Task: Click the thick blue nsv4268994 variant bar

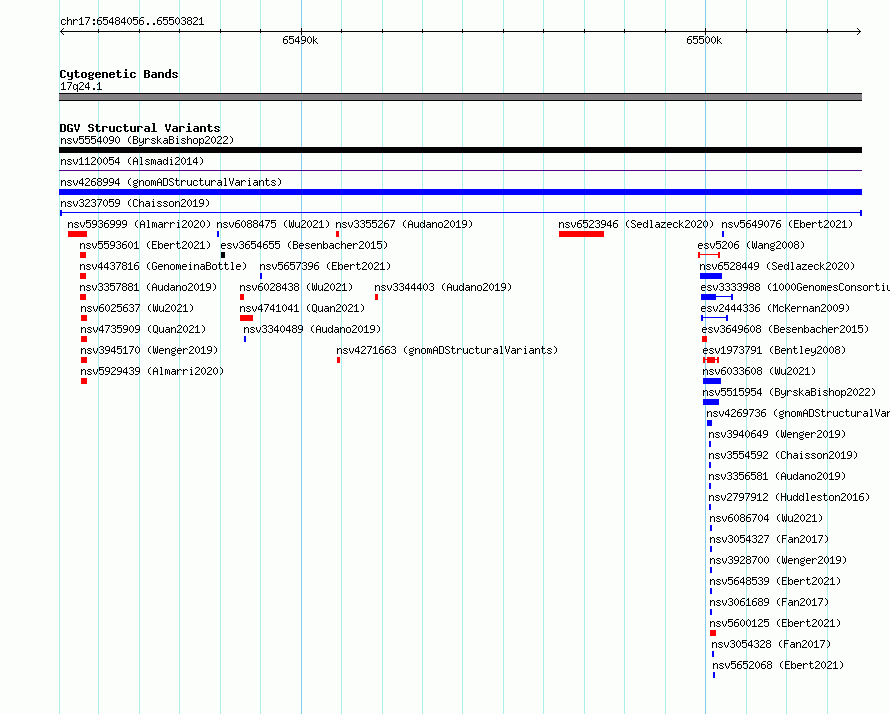Action: click(460, 192)
